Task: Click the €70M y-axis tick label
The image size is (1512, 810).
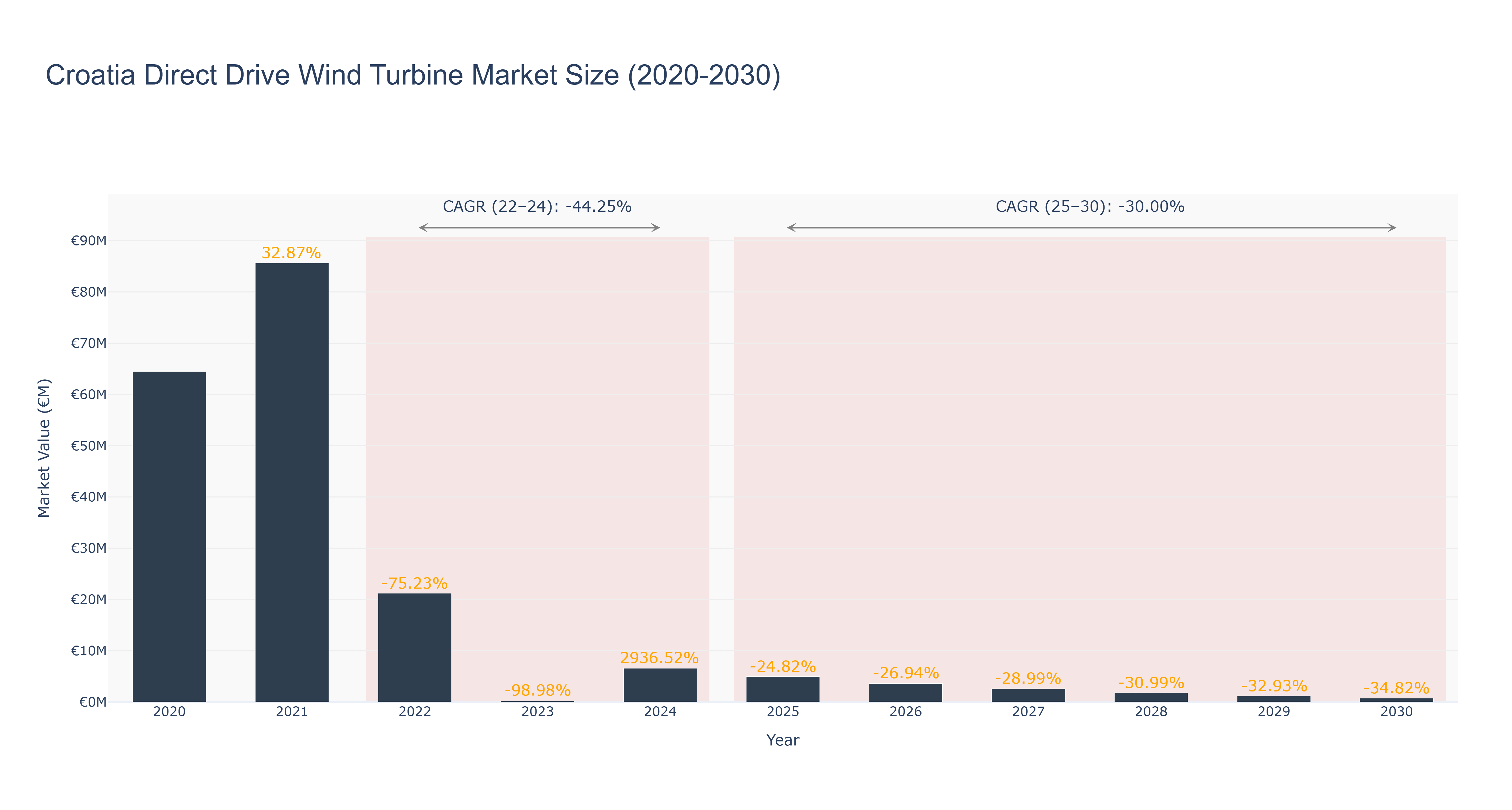Action: [x=89, y=343]
